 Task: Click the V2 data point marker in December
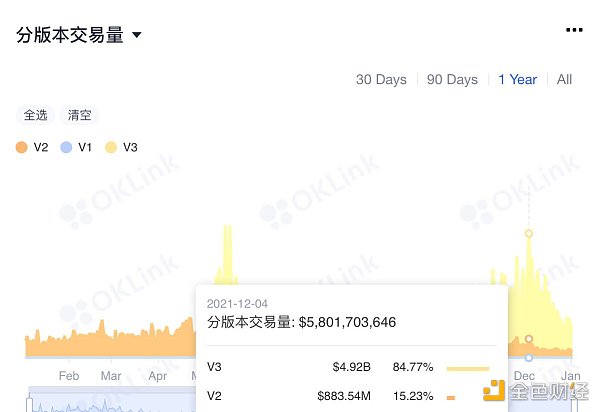[x=528, y=339]
